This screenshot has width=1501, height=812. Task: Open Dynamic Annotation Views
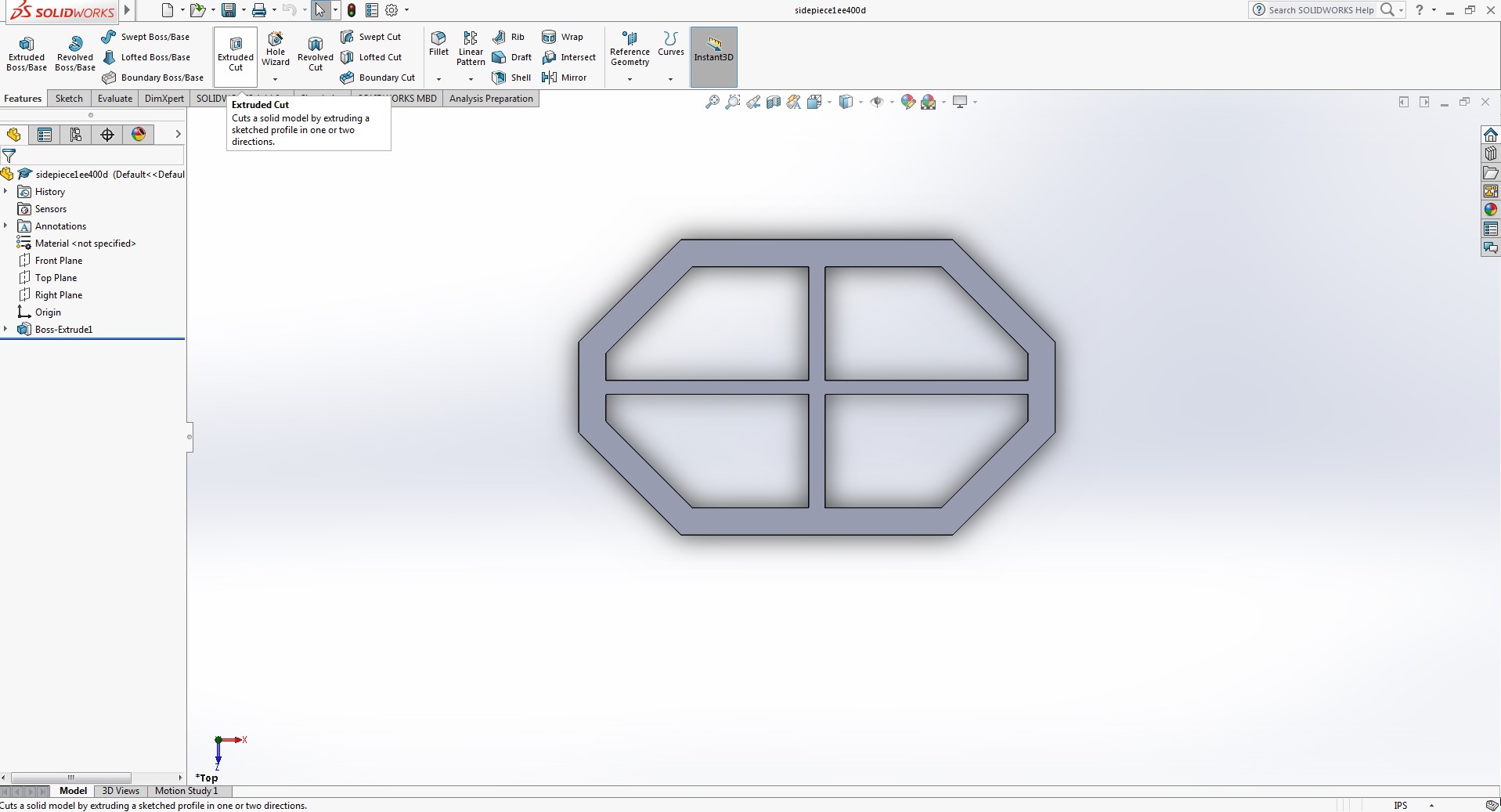point(794,102)
